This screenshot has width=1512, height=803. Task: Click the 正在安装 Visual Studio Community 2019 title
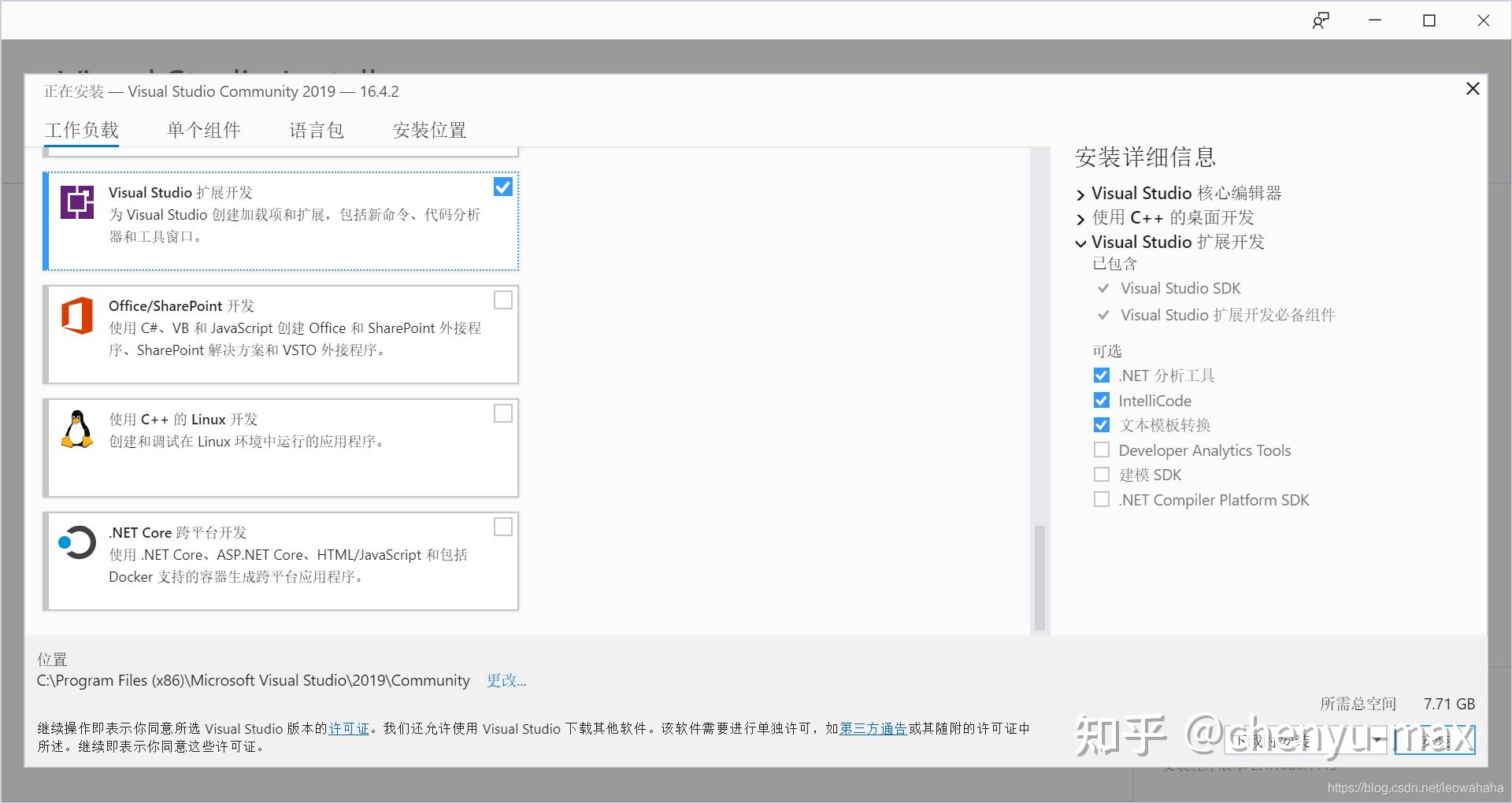click(221, 91)
